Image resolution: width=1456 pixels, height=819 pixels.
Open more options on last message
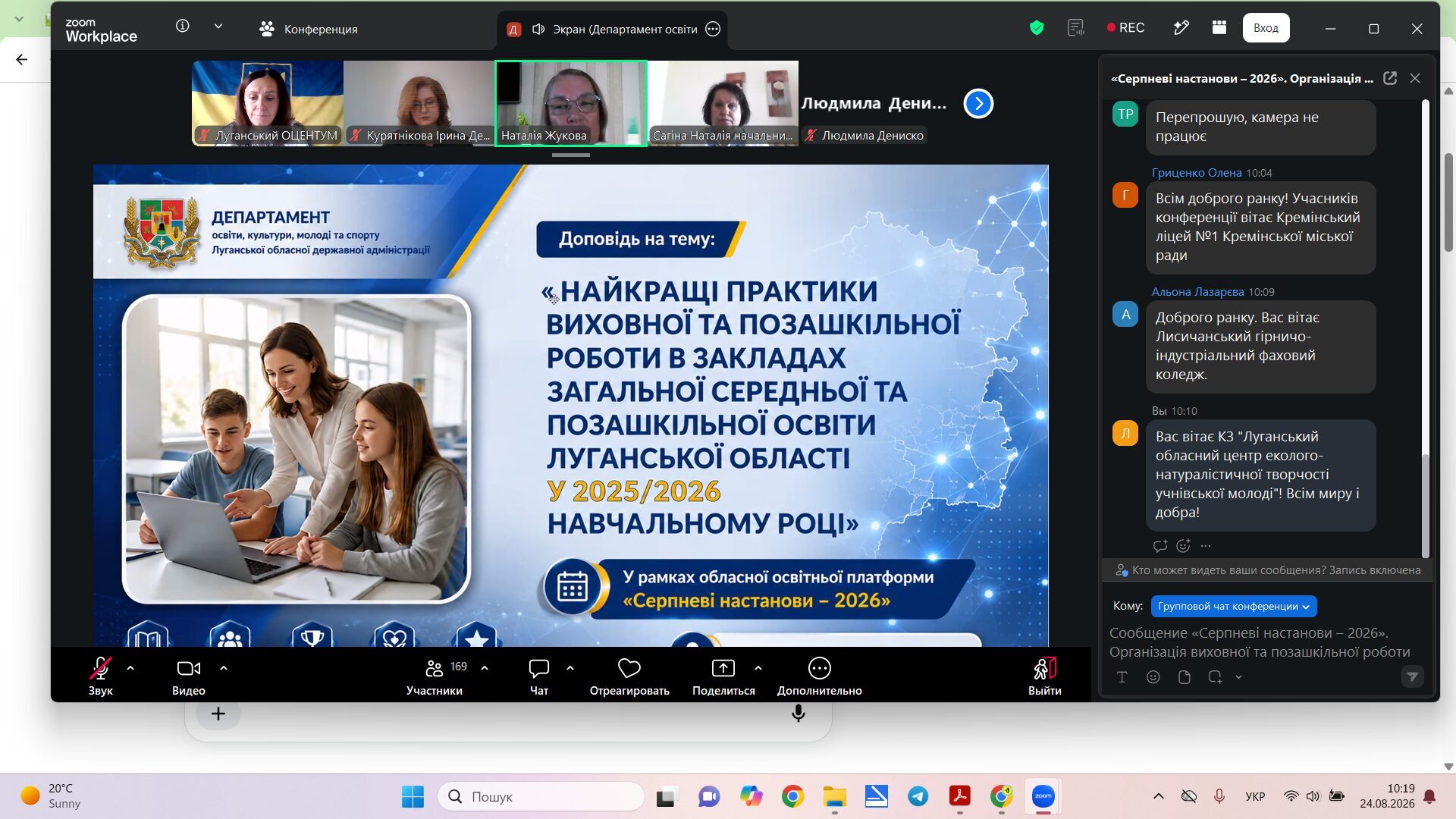1206,545
